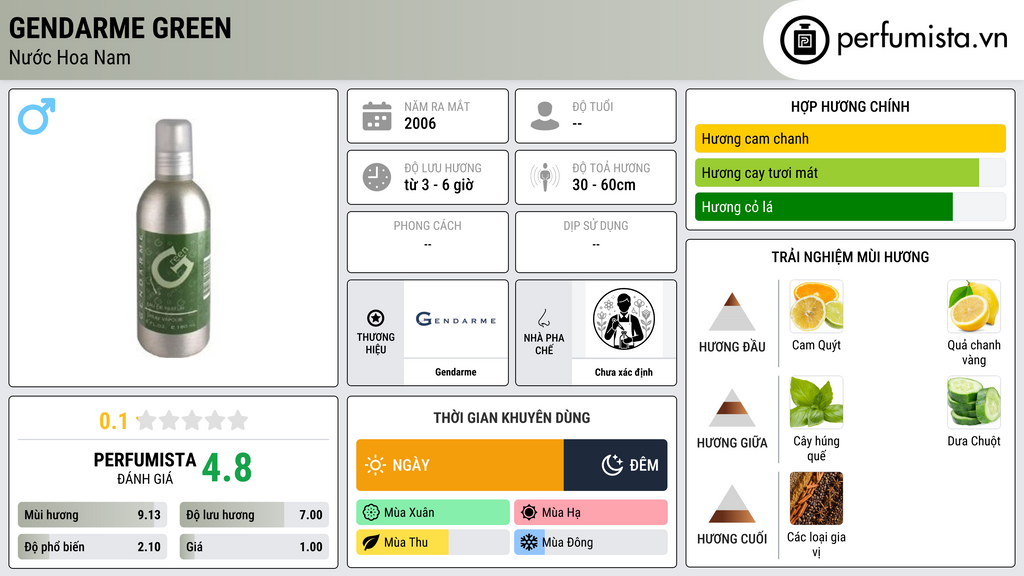
Task: Click the calendar icon beside Năm ra mắt
Action: click(377, 116)
